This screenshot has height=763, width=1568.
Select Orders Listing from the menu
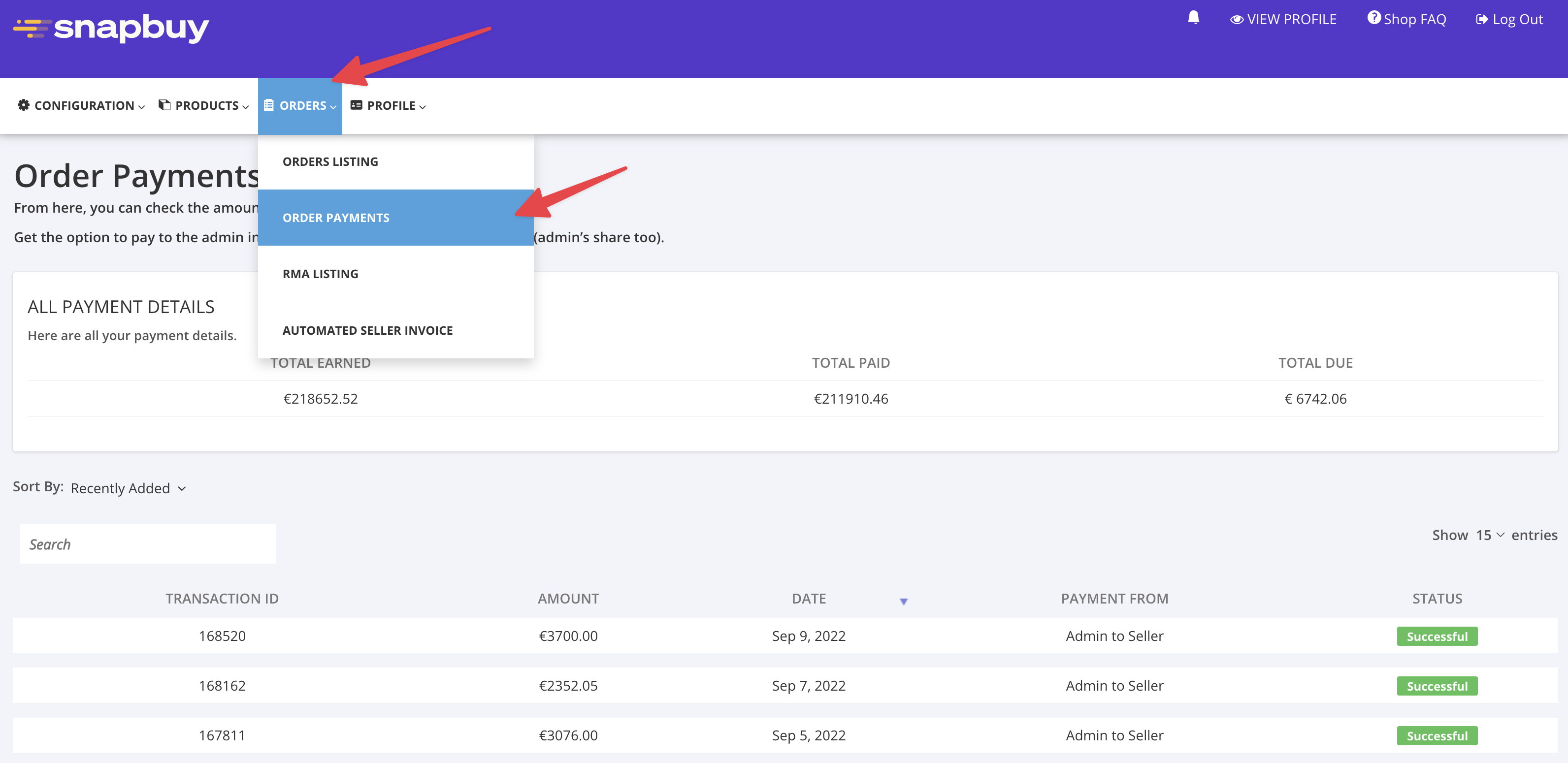click(x=330, y=161)
